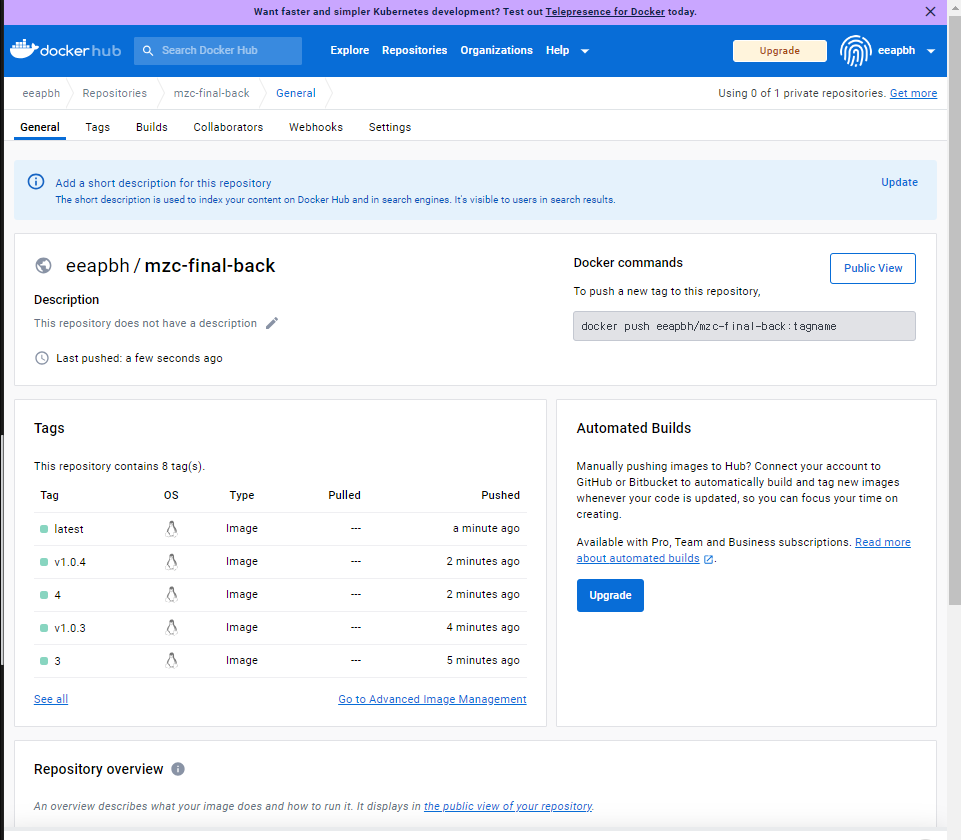Screen dimensions: 961x840
Task: Switch to the Webhooks tab
Action: [316, 127]
